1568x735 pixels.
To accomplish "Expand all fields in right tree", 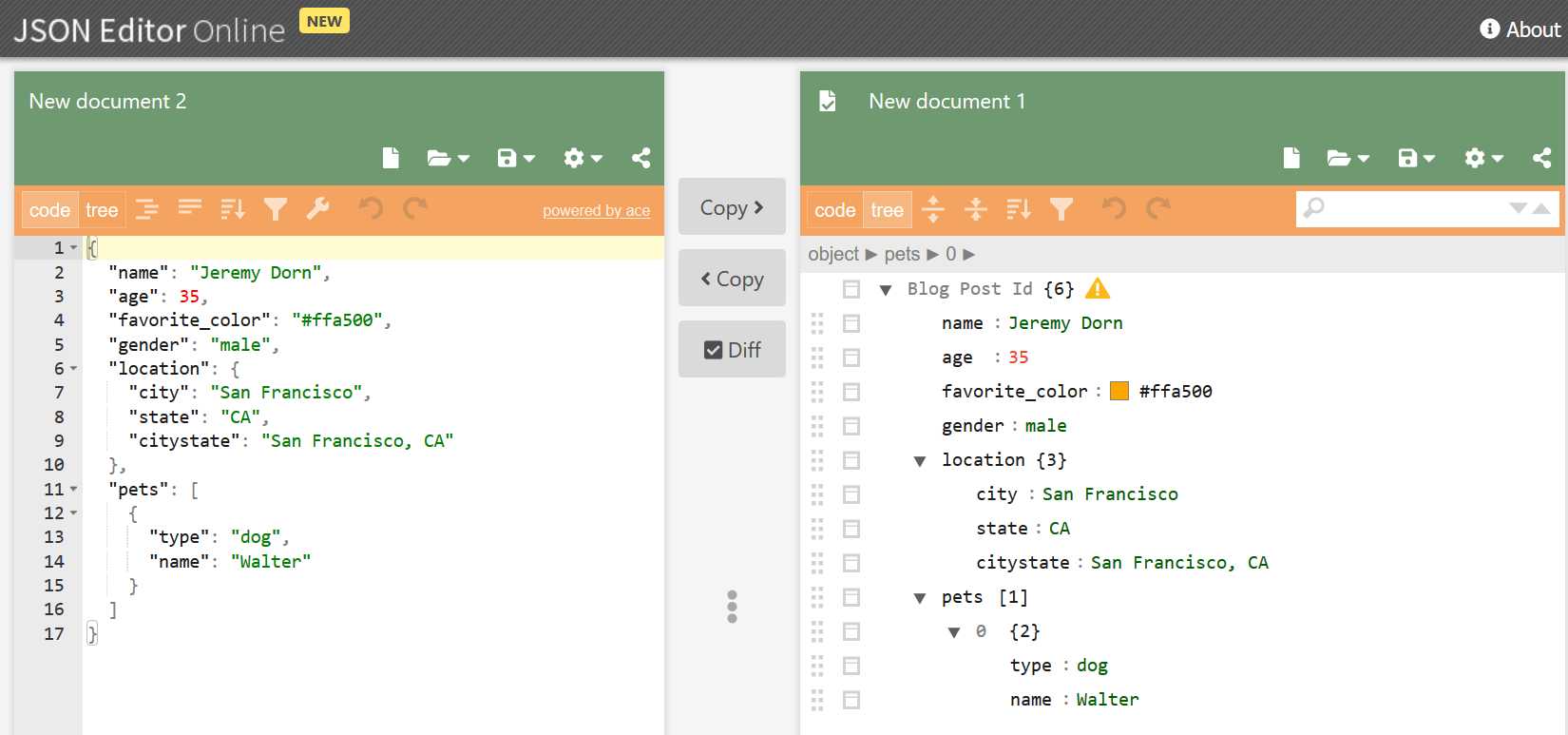I will [x=933, y=209].
